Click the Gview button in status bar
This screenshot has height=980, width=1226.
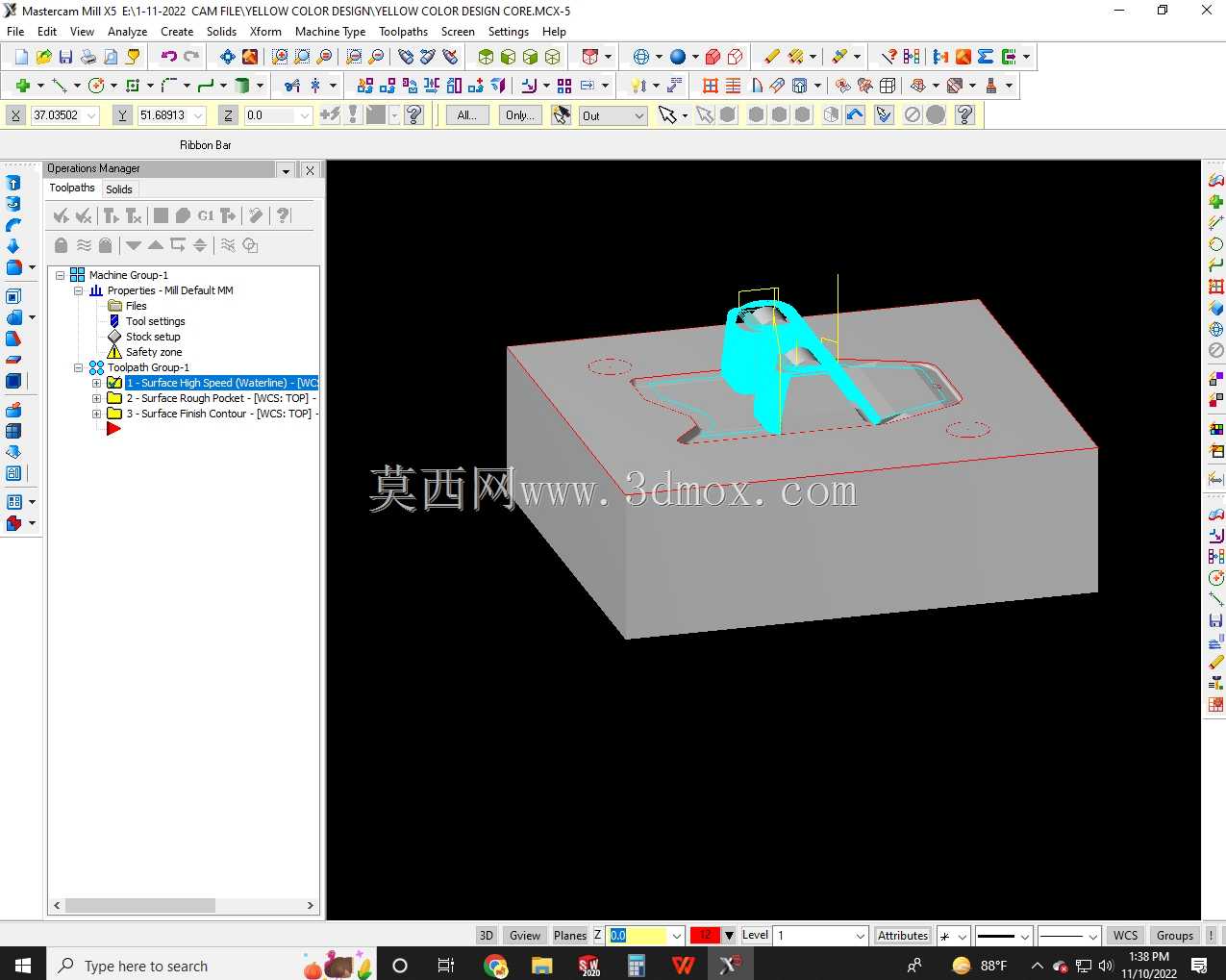coord(525,935)
